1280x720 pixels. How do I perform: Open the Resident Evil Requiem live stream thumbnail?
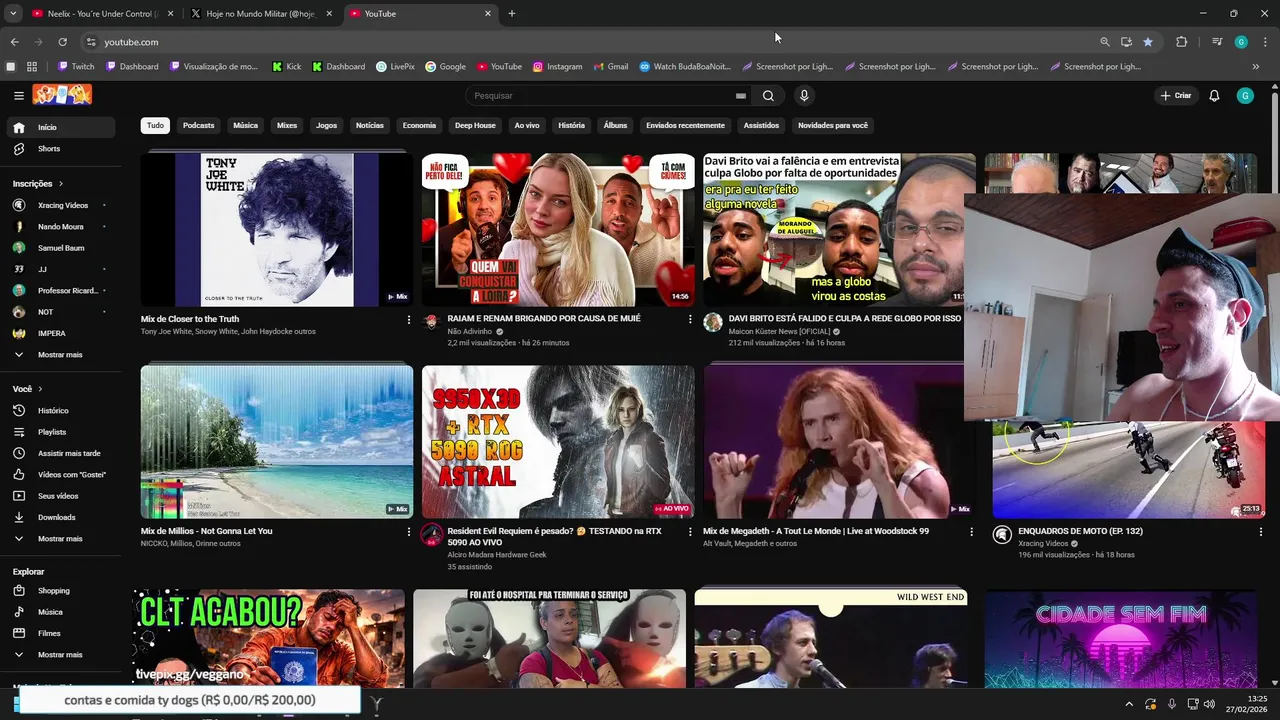558,442
